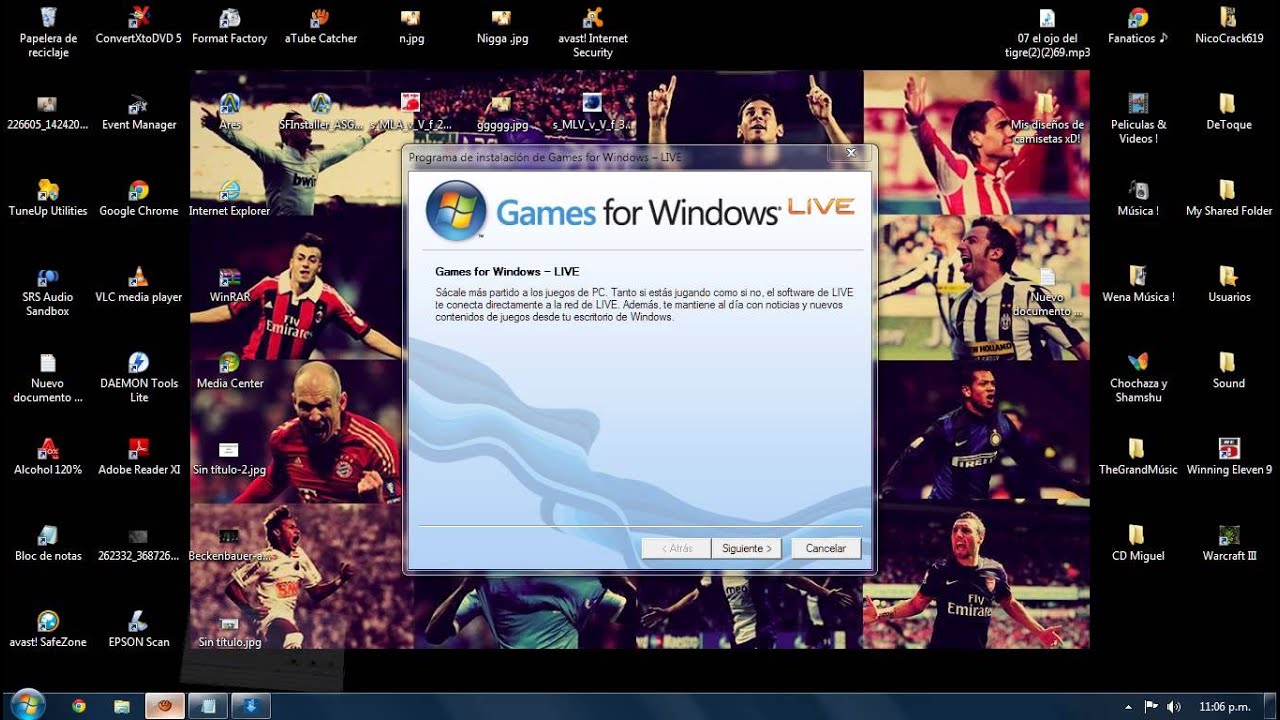Select the My Shared Folder icon

(1229, 199)
